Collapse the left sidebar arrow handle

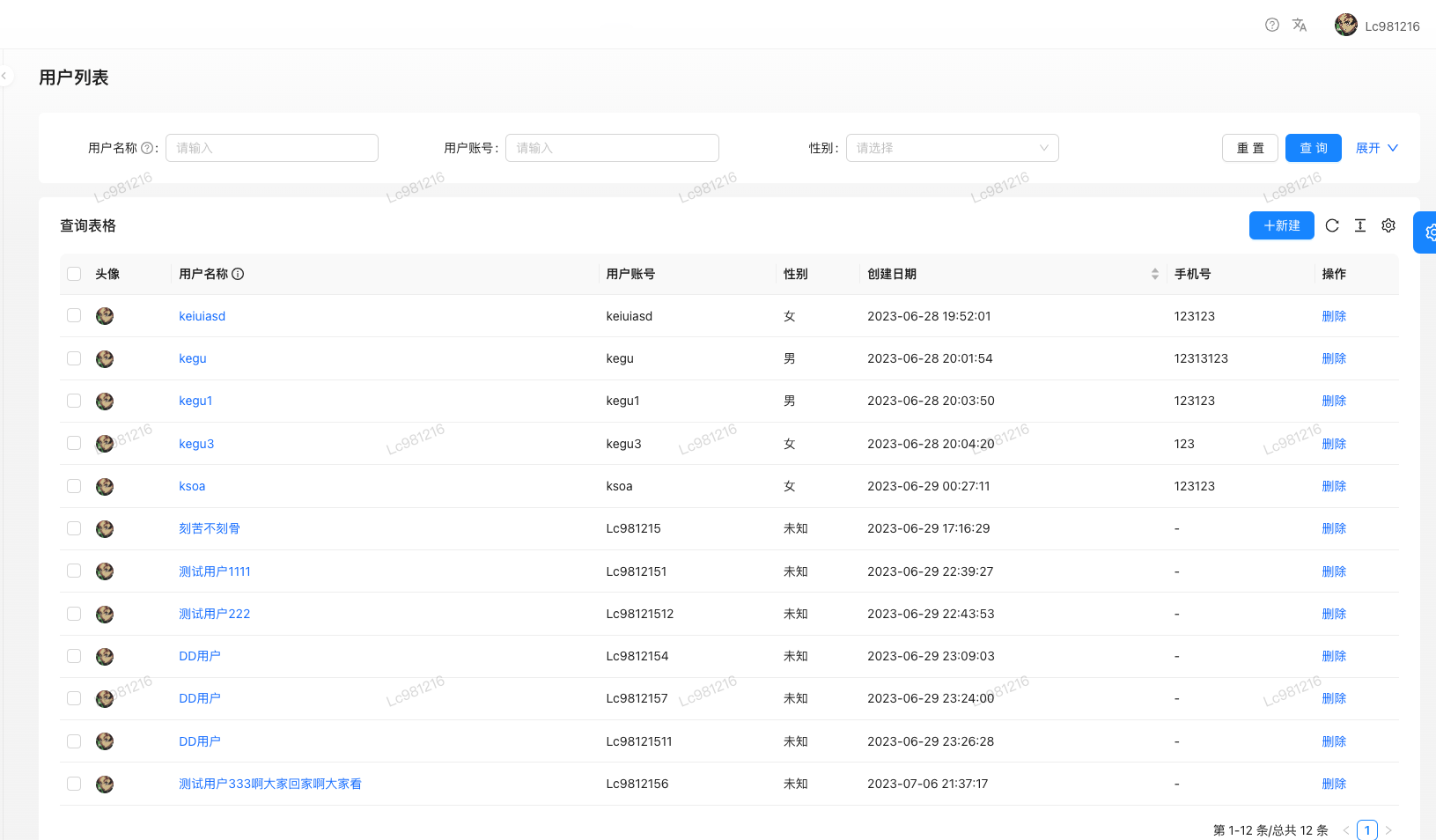(x=4, y=76)
